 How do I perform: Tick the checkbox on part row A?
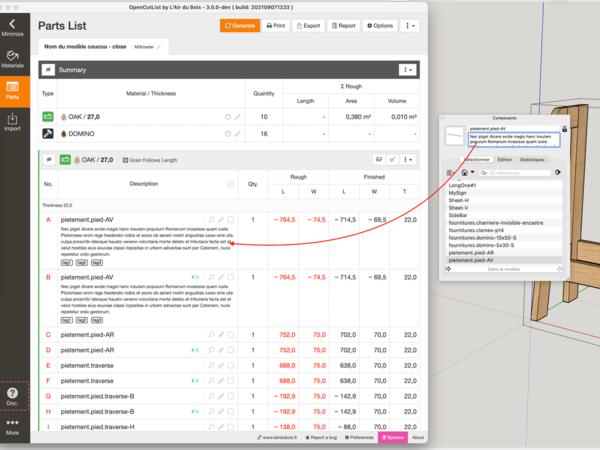click(230, 219)
